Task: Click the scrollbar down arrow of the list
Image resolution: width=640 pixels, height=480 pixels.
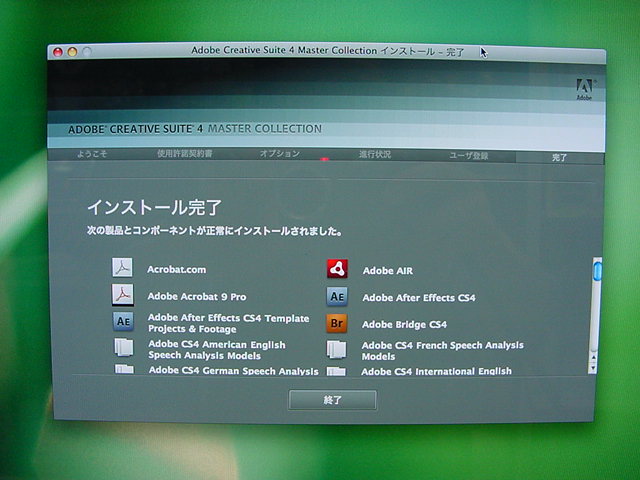Action: click(593, 369)
